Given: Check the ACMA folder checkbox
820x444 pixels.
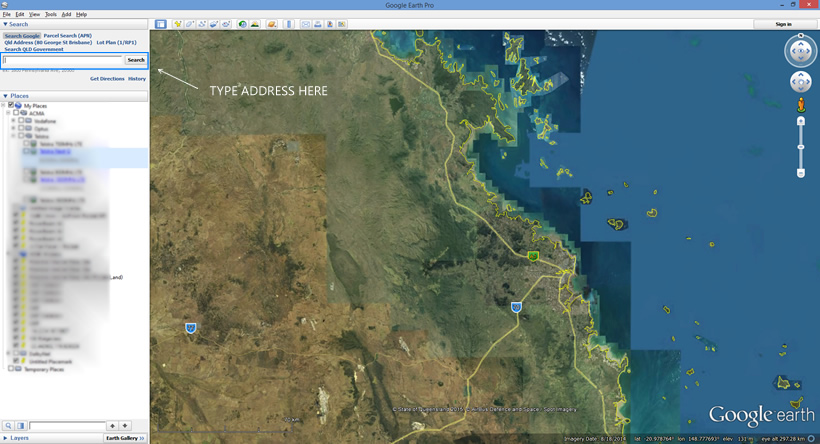Looking at the screenshot, I should [x=16, y=113].
